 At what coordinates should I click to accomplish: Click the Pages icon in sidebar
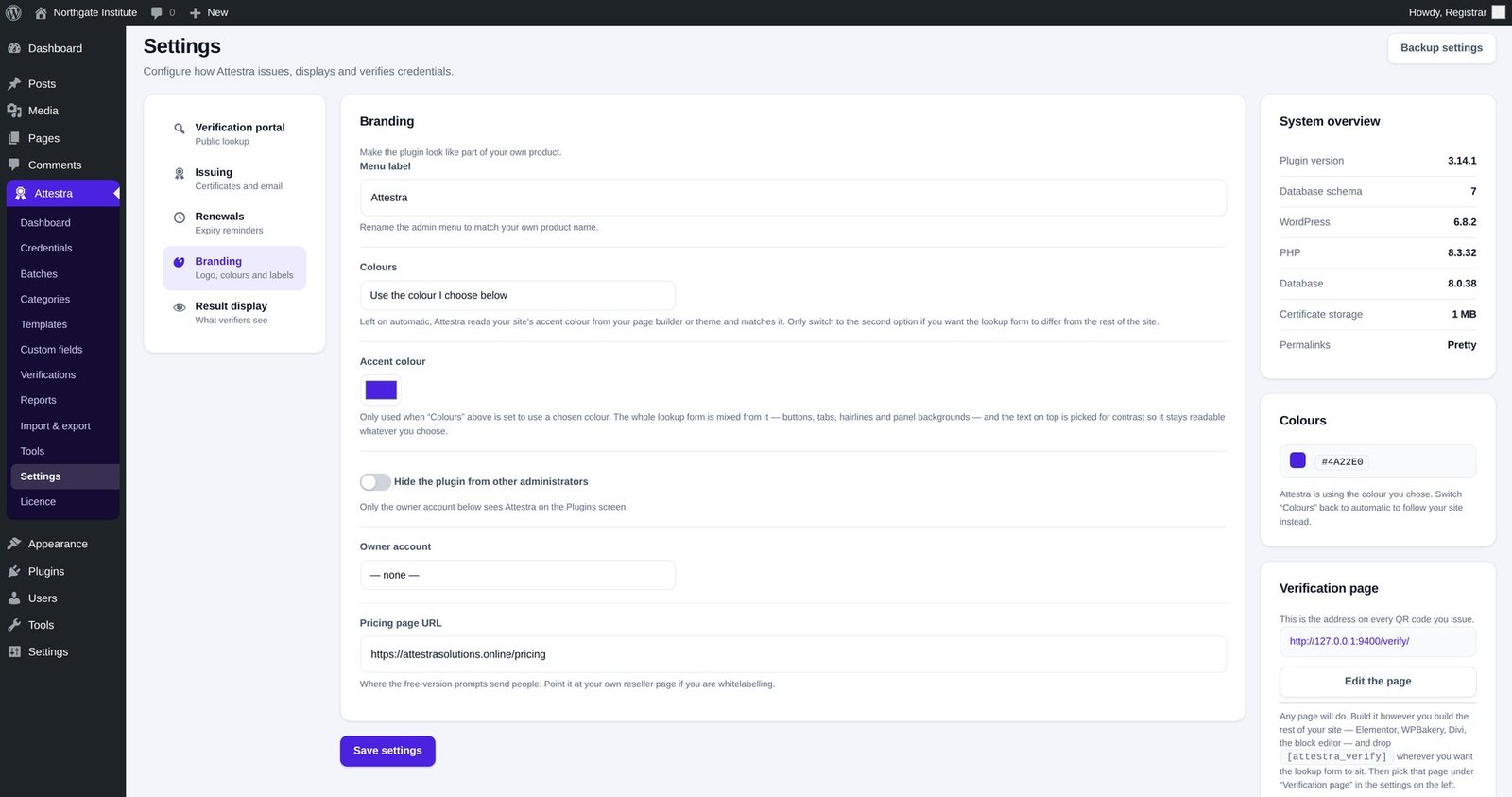click(14, 138)
